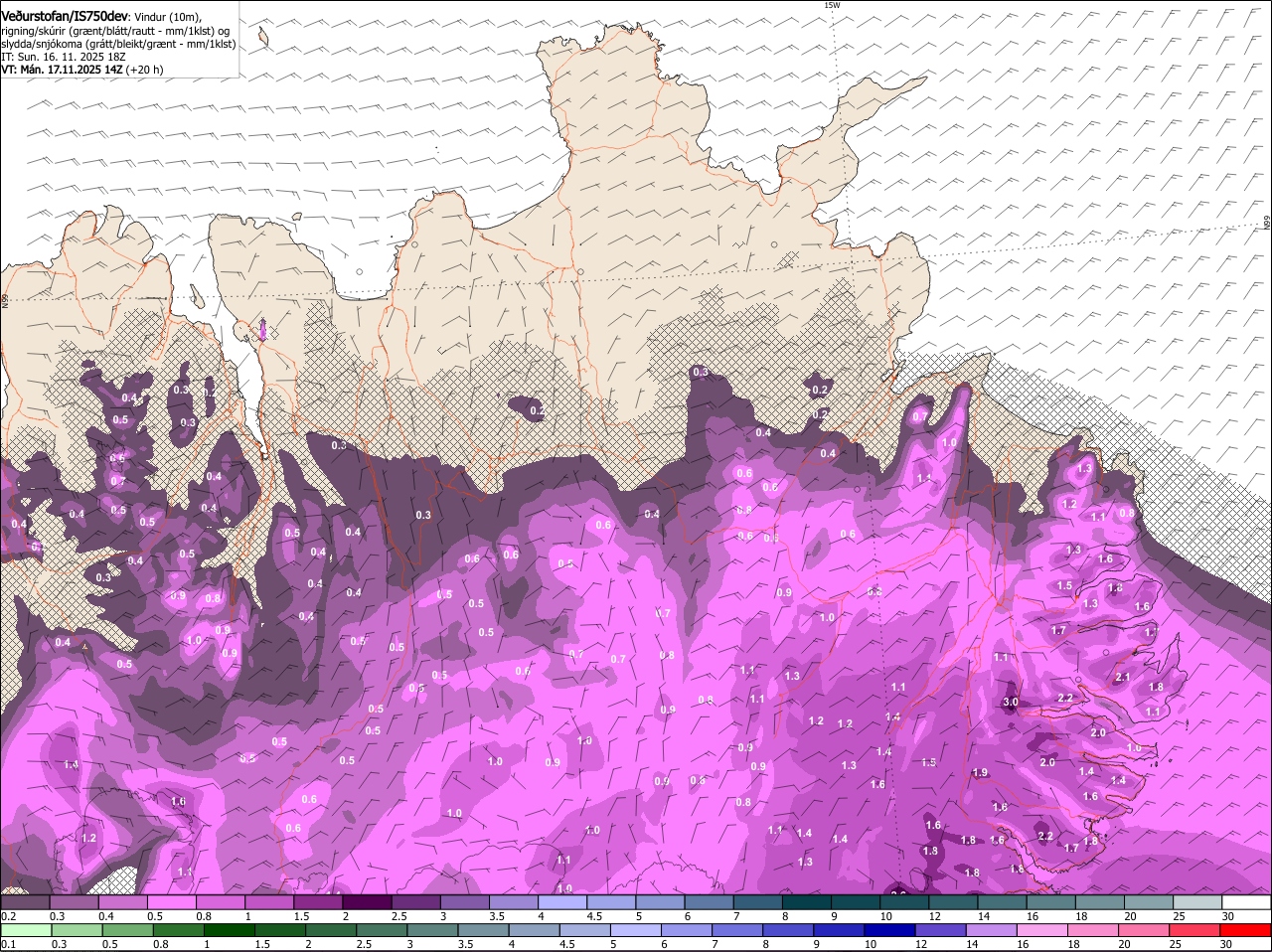Pick the upper legend swatch starting at 0.8

coord(220,902)
